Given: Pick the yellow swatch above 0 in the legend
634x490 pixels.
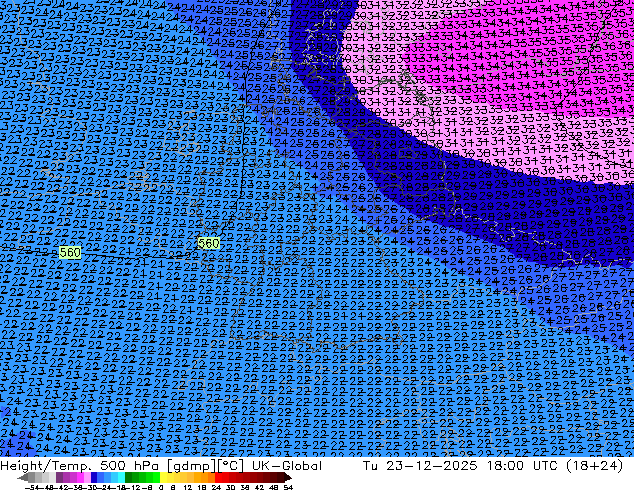Looking at the screenshot, I should pyautogui.click(x=163, y=477).
